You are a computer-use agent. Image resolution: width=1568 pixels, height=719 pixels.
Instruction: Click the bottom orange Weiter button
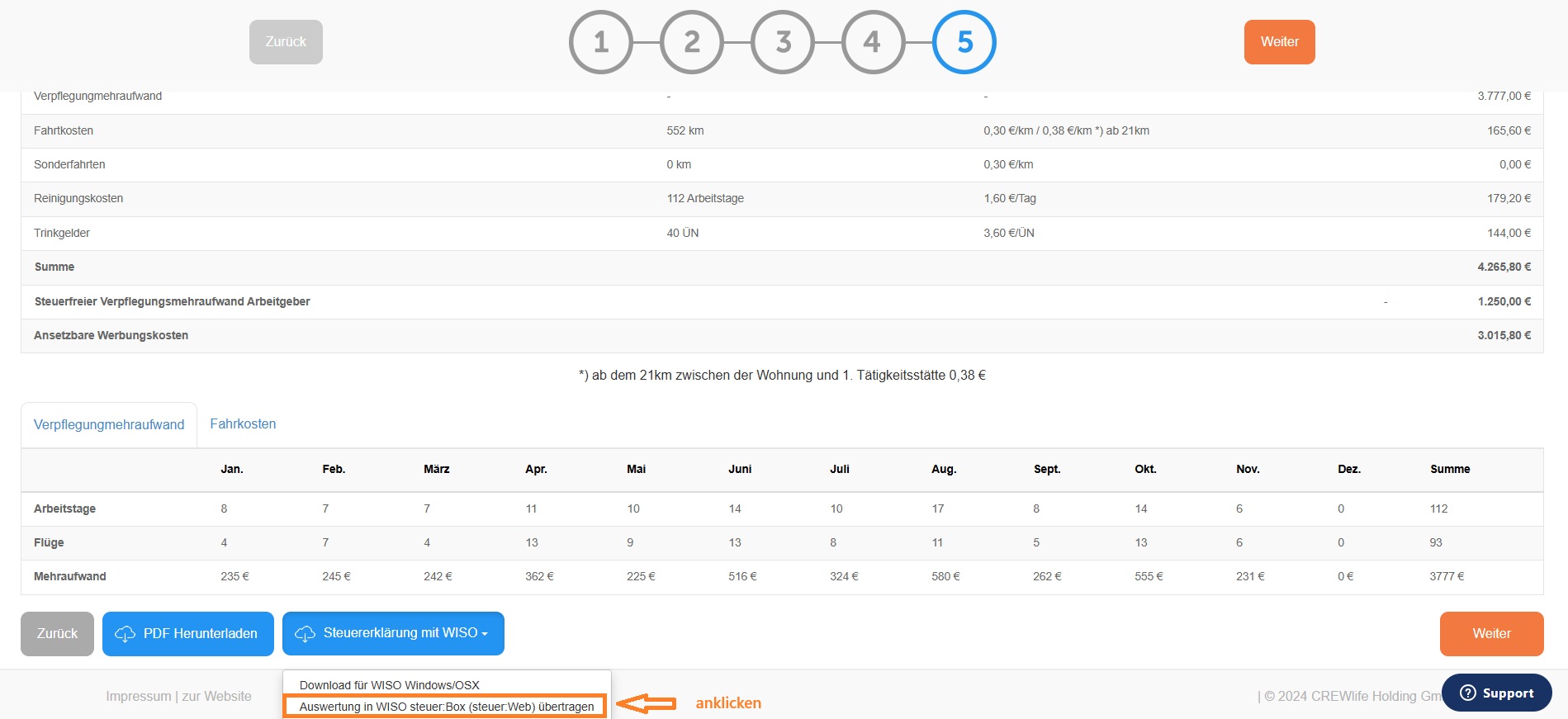click(1491, 634)
